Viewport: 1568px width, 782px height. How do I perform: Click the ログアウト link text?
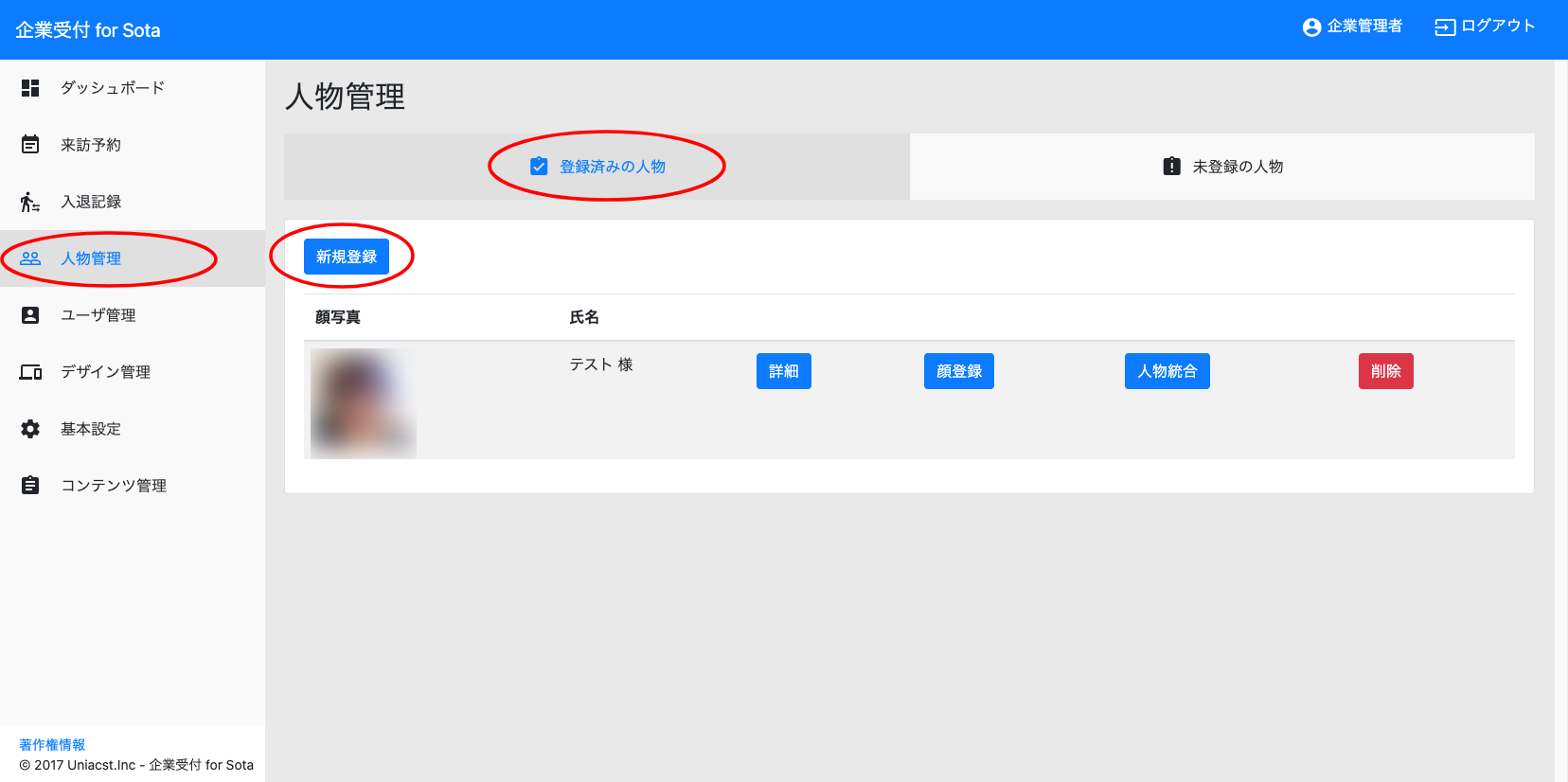click(x=1498, y=27)
